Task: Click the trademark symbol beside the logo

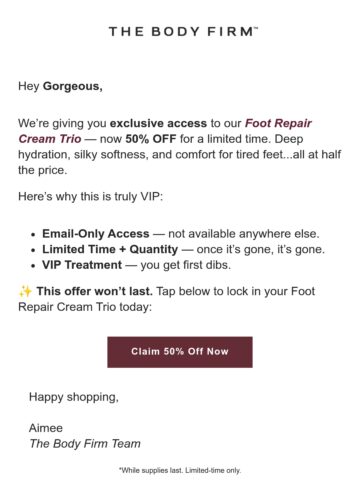Action: coord(256,28)
